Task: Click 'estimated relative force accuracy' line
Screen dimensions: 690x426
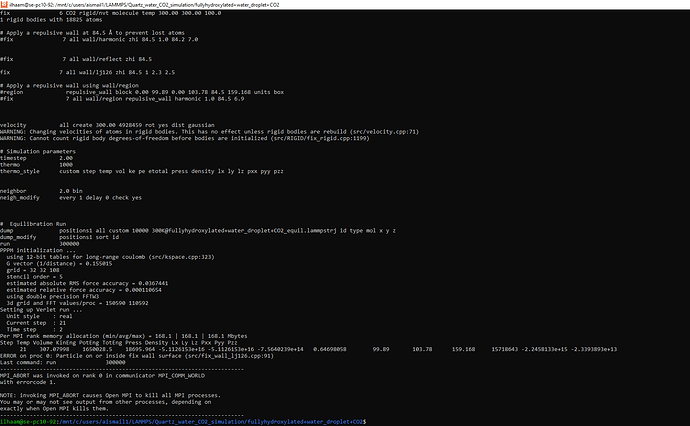Action: click(84, 290)
